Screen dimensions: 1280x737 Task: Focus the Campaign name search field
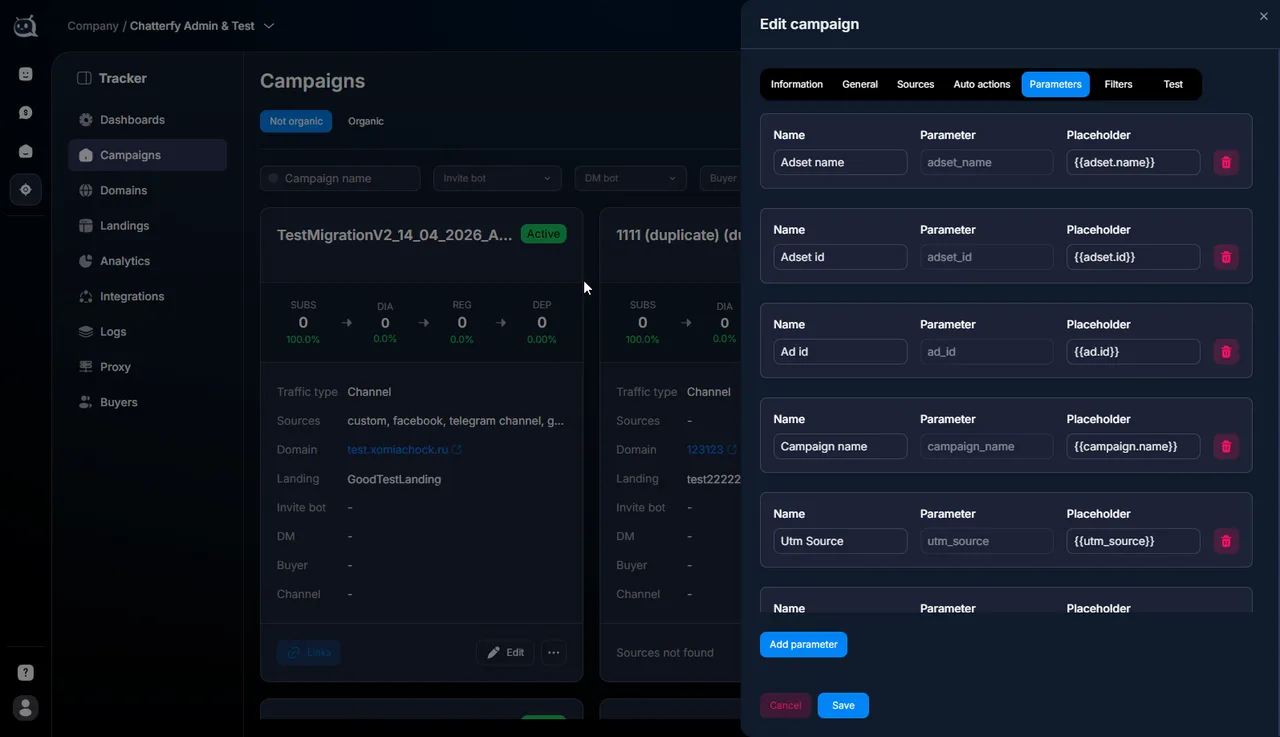tap(340, 178)
